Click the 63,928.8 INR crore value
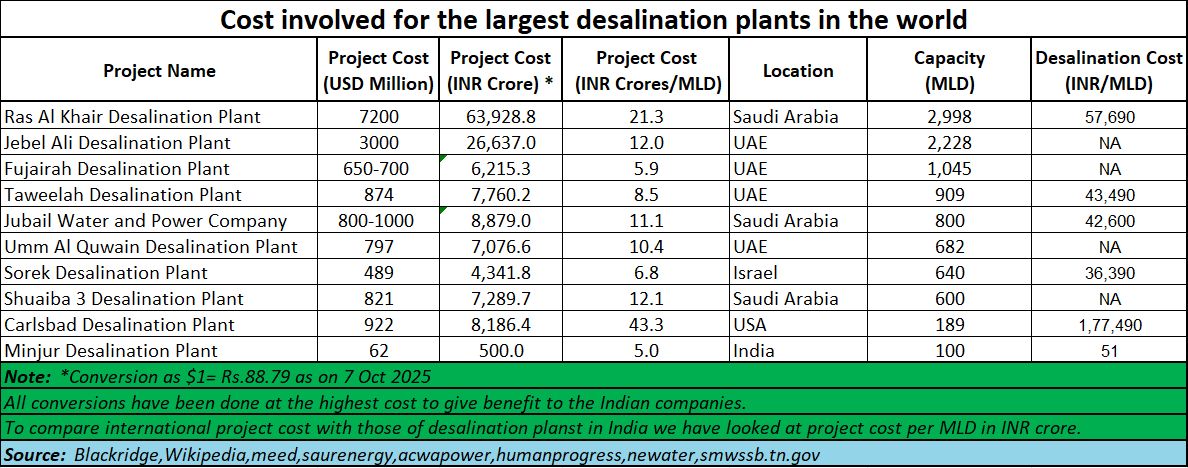 pyautogui.click(x=502, y=117)
